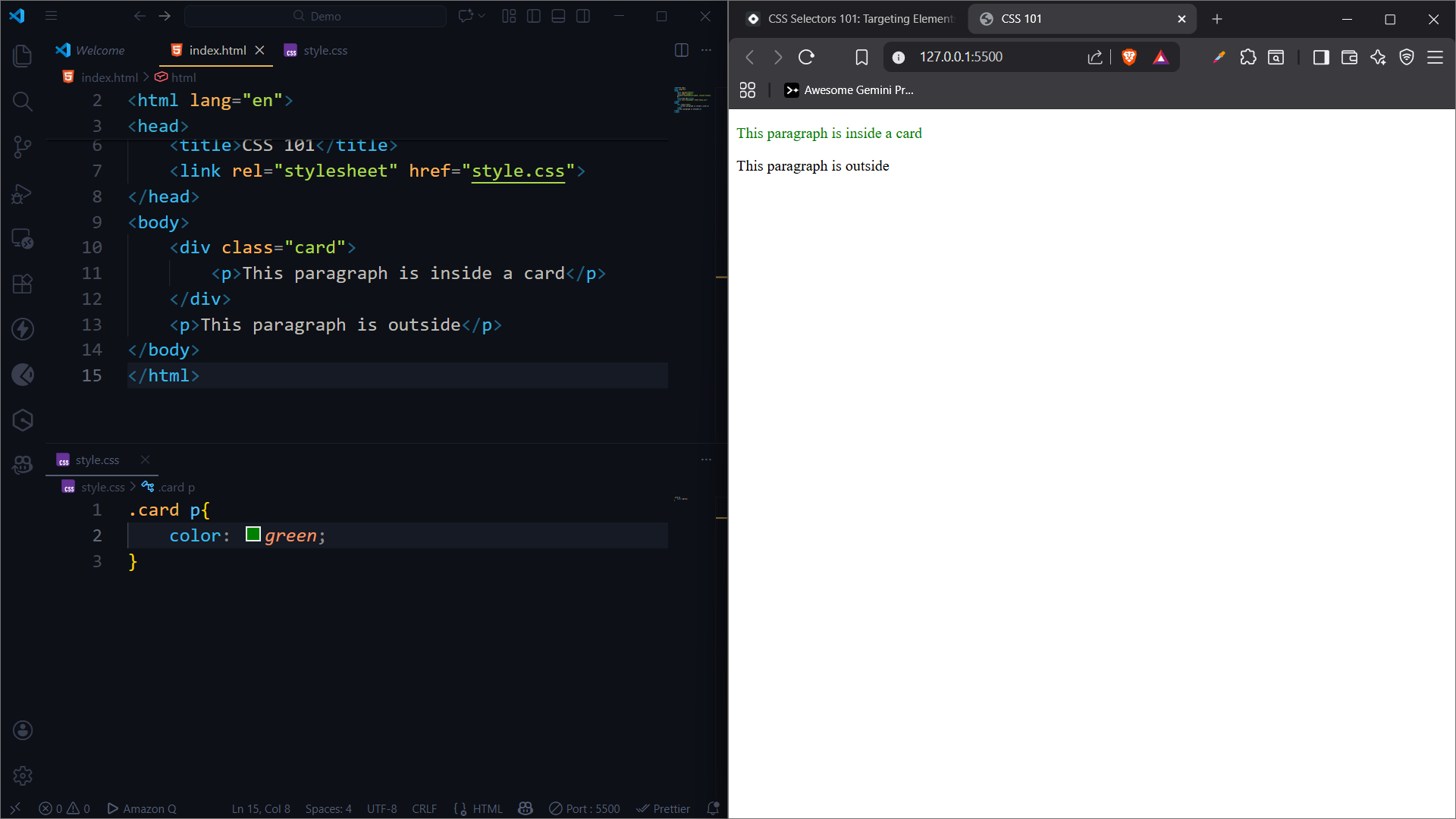Open the Search view in sidebar
The height and width of the screenshot is (819, 1456).
(x=23, y=102)
